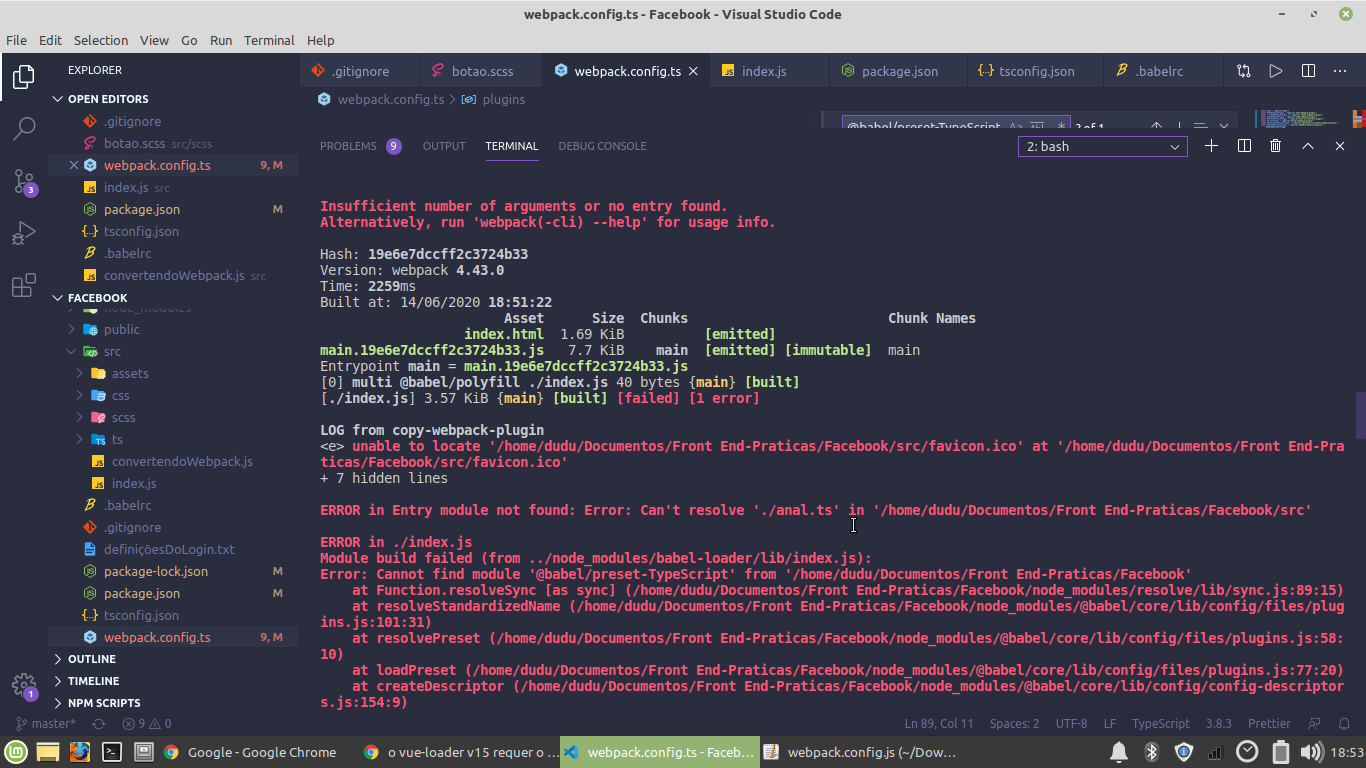Click Ln 89, Col 11 in status bar
The image size is (1366, 768).
[939, 723]
